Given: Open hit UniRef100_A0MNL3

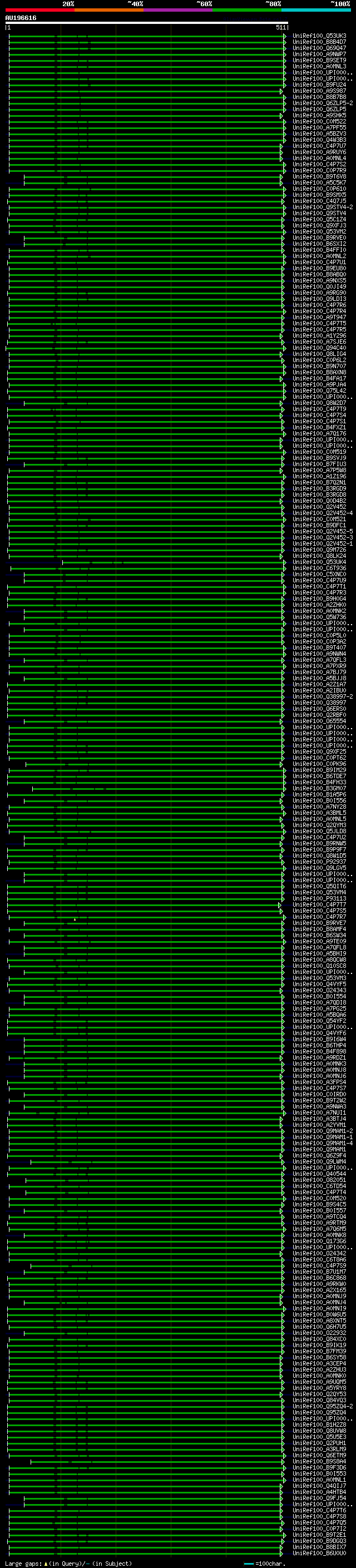Looking at the screenshot, I should click(319, 66).
